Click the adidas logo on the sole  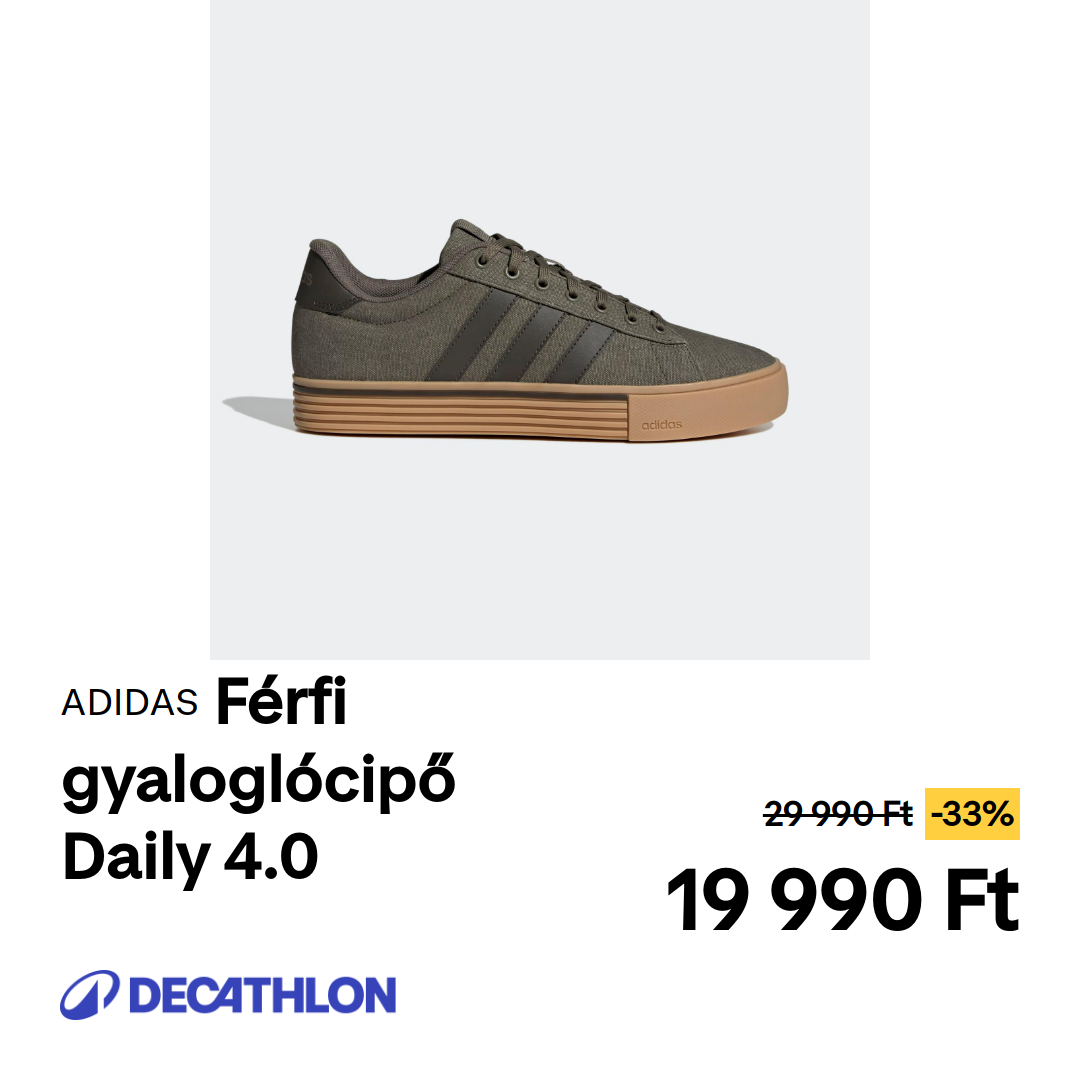tap(662, 425)
